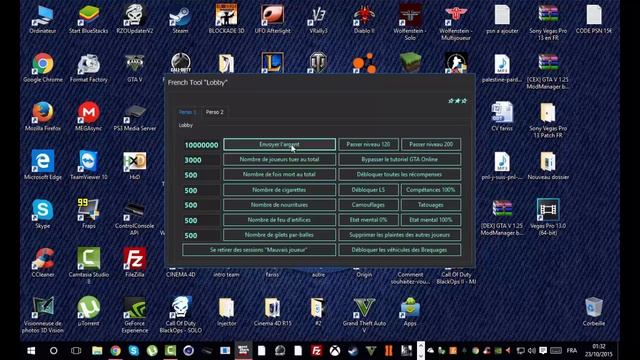640x360 pixels.
Task: Select the ControlConsole API desktop icon
Action: click(x=135, y=217)
